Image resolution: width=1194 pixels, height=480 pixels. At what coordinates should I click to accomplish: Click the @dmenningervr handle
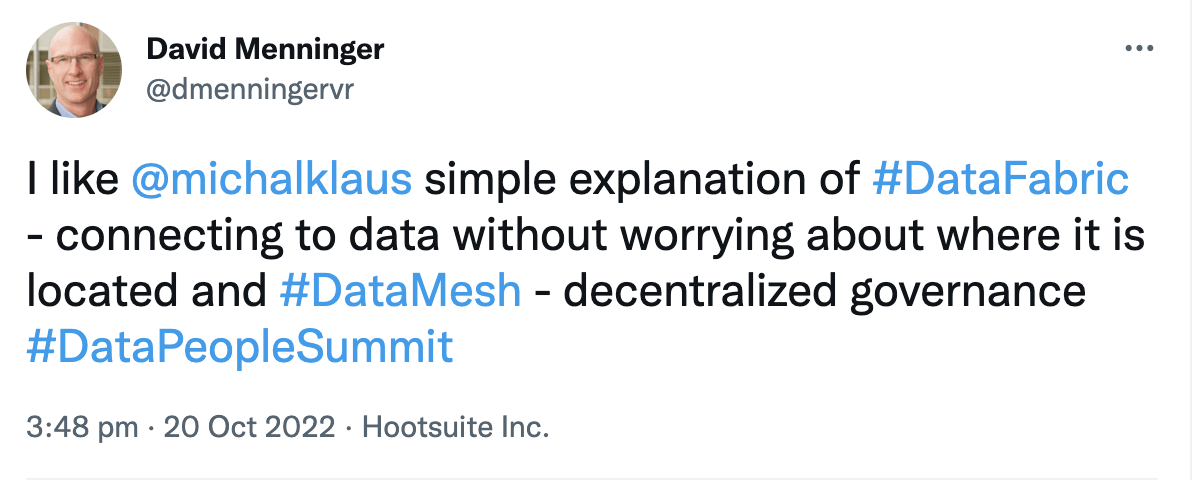click(250, 89)
